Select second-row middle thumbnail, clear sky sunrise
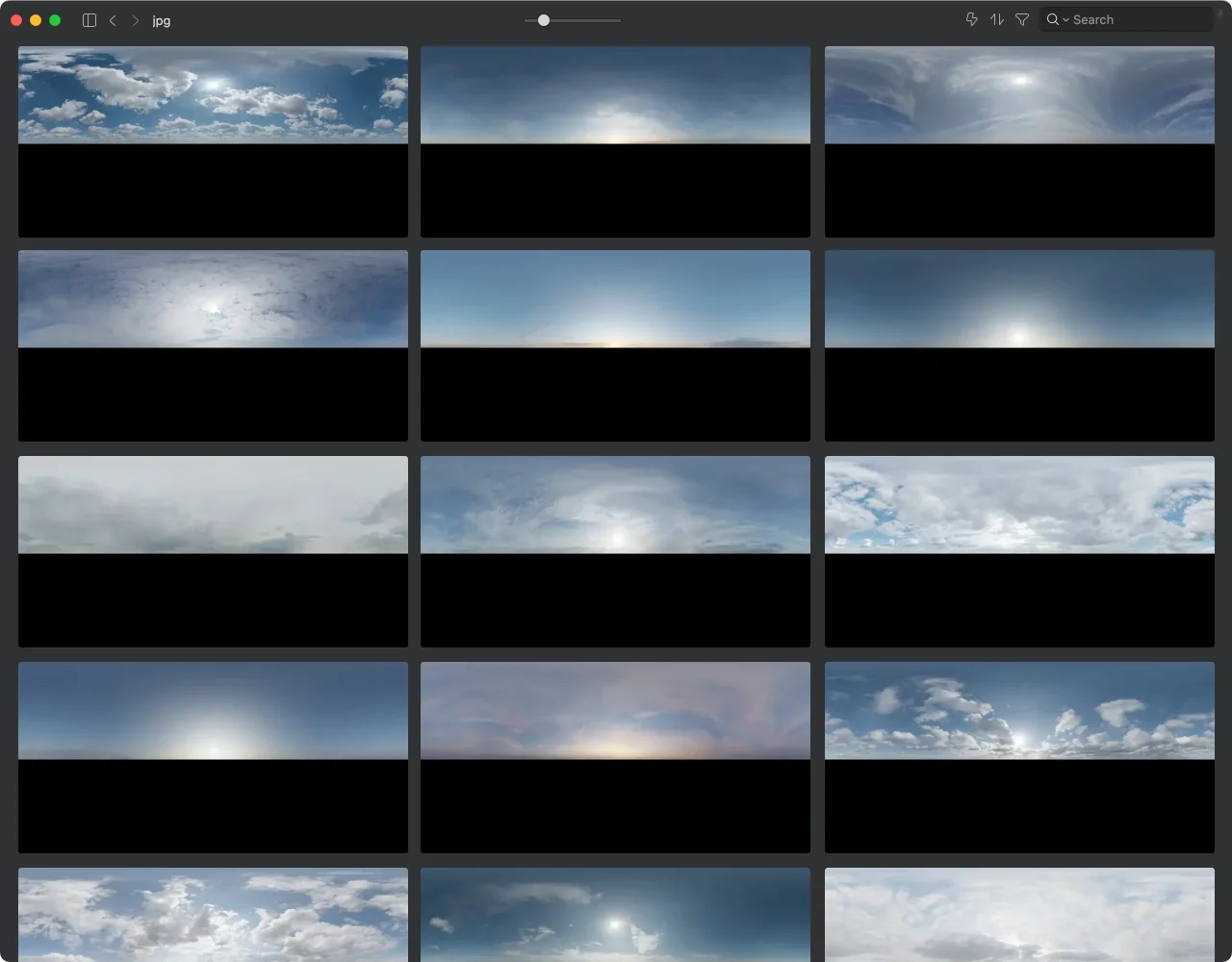Screen dimensions: 1232x962 point(615,345)
